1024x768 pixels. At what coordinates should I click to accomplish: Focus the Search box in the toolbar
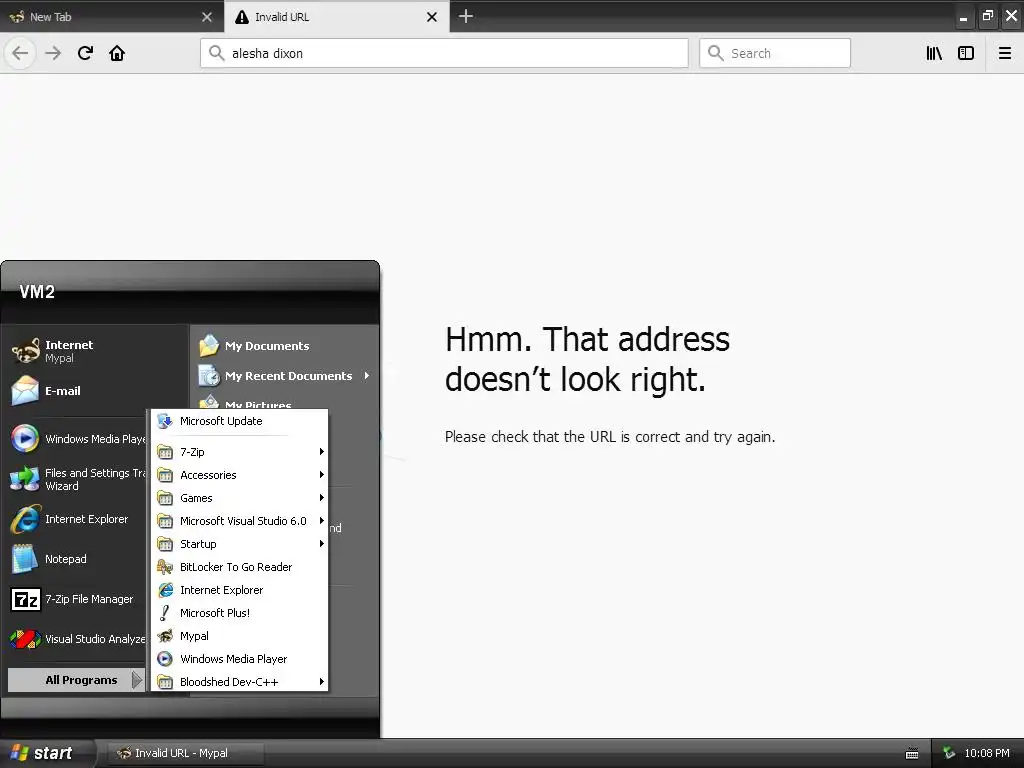pyautogui.click(x=775, y=53)
